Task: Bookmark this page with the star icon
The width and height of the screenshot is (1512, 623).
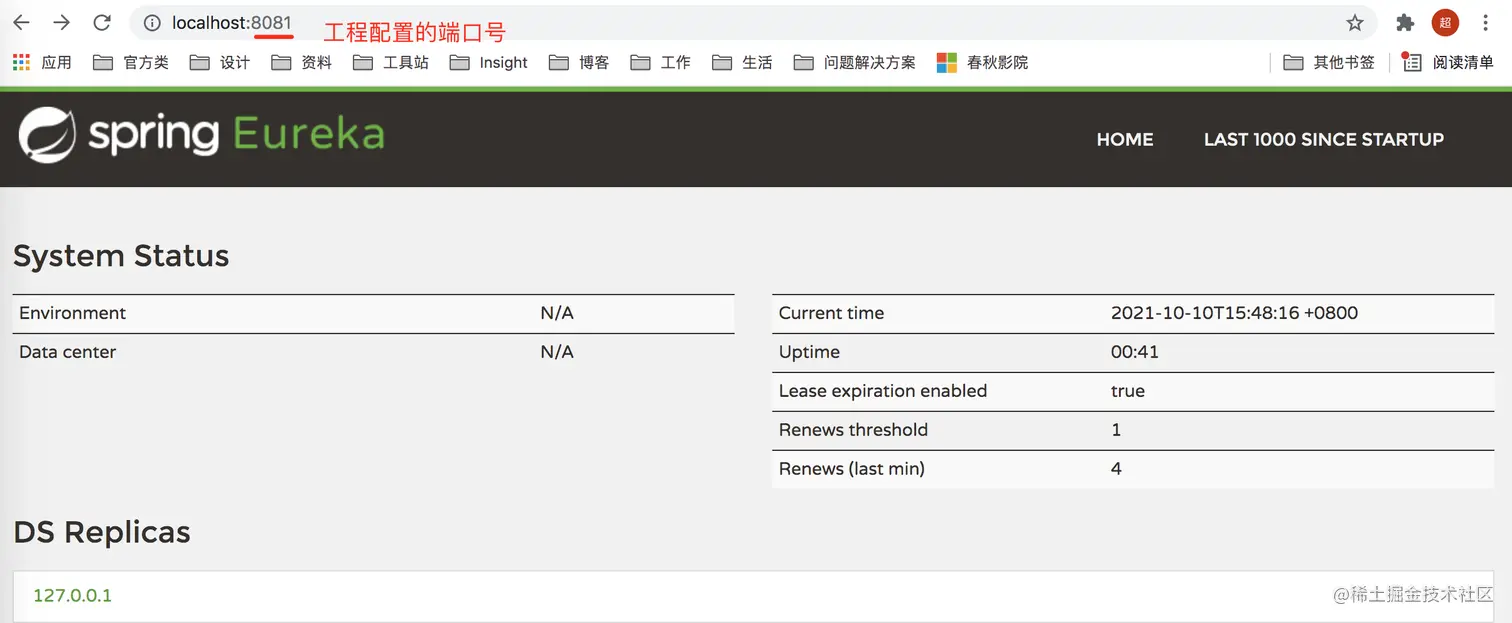Action: coord(1354,22)
